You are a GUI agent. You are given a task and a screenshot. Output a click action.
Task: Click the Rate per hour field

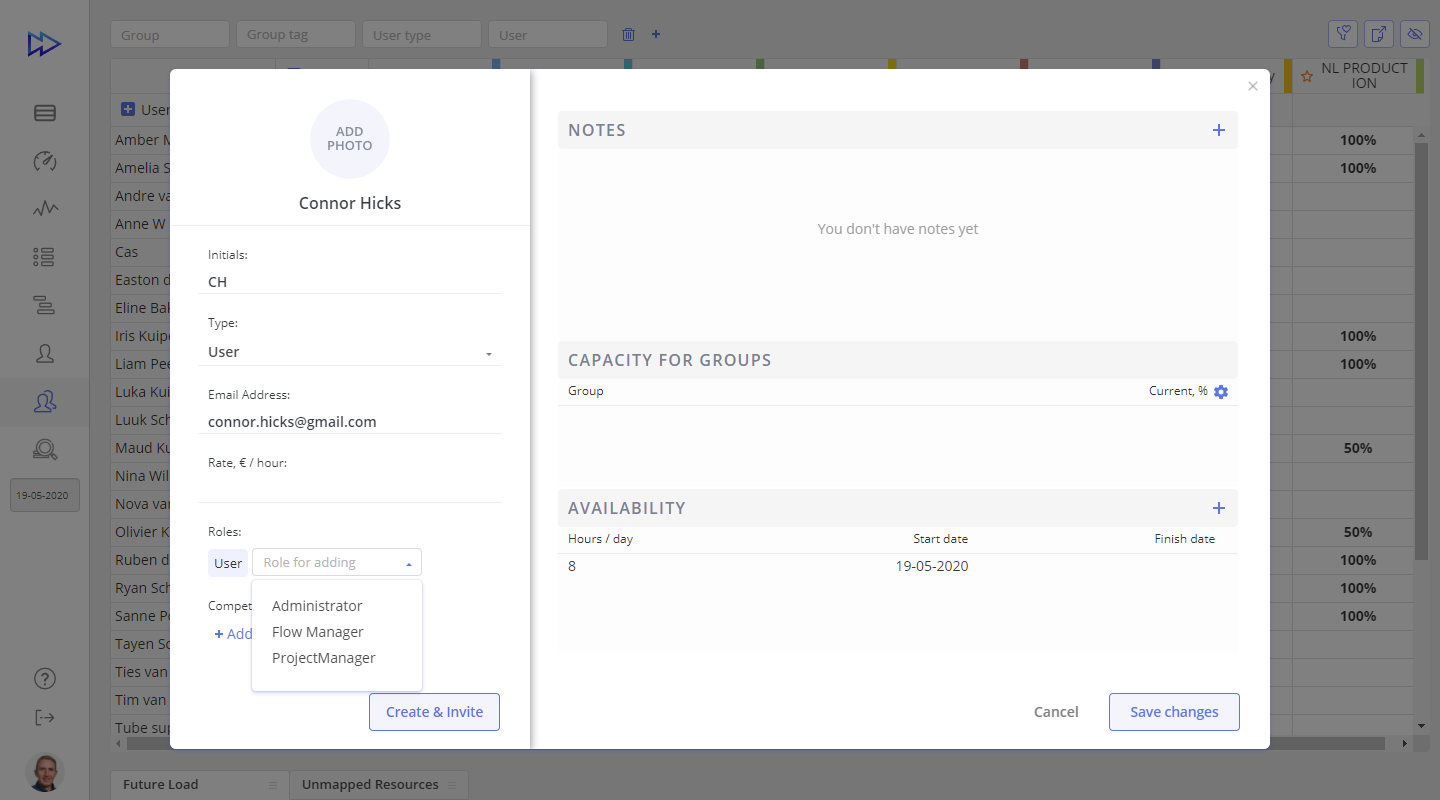pos(350,490)
